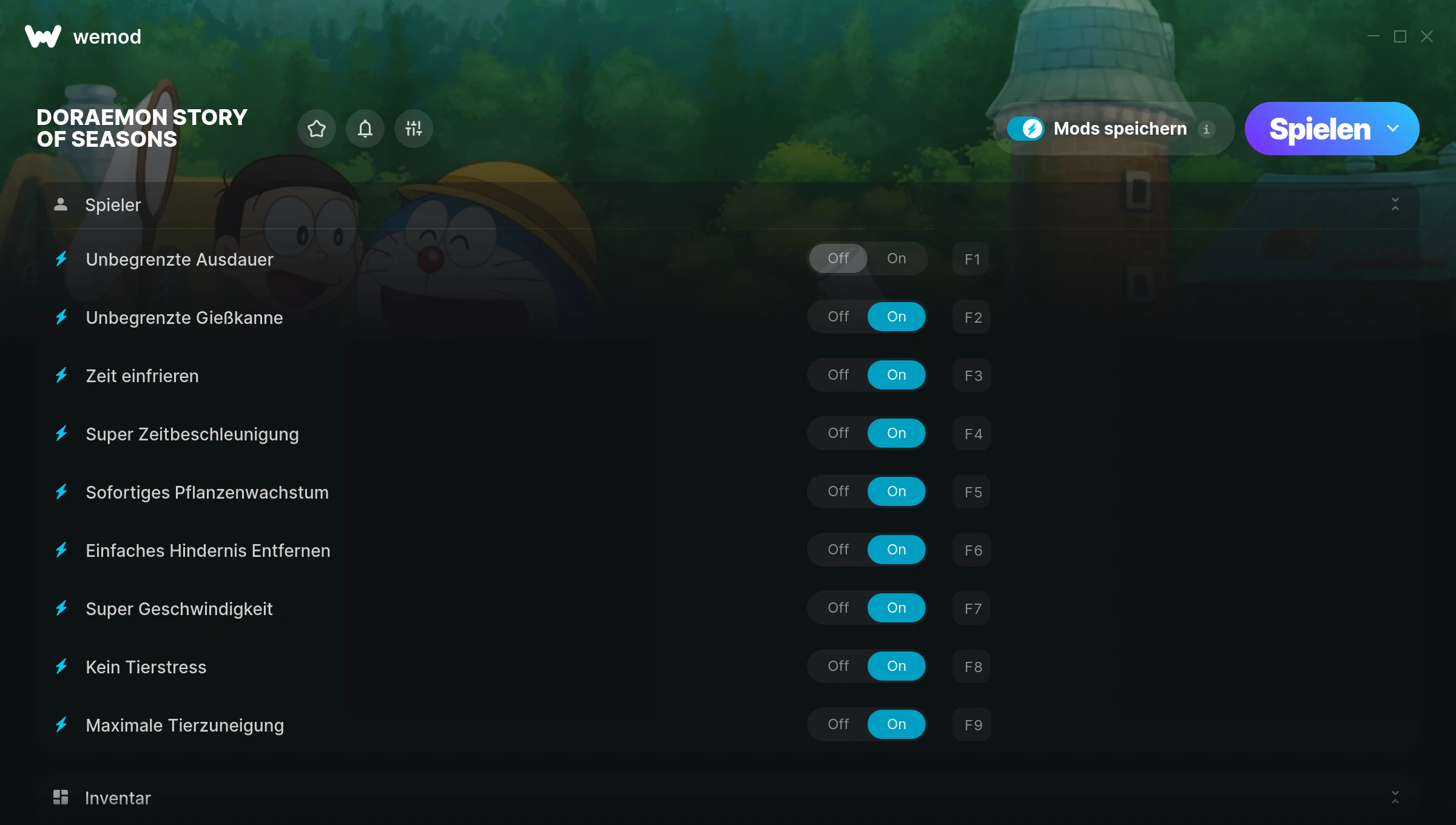Switch Kein Tierstress to Off
This screenshot has height=825, width=1456.
(838, 666)
